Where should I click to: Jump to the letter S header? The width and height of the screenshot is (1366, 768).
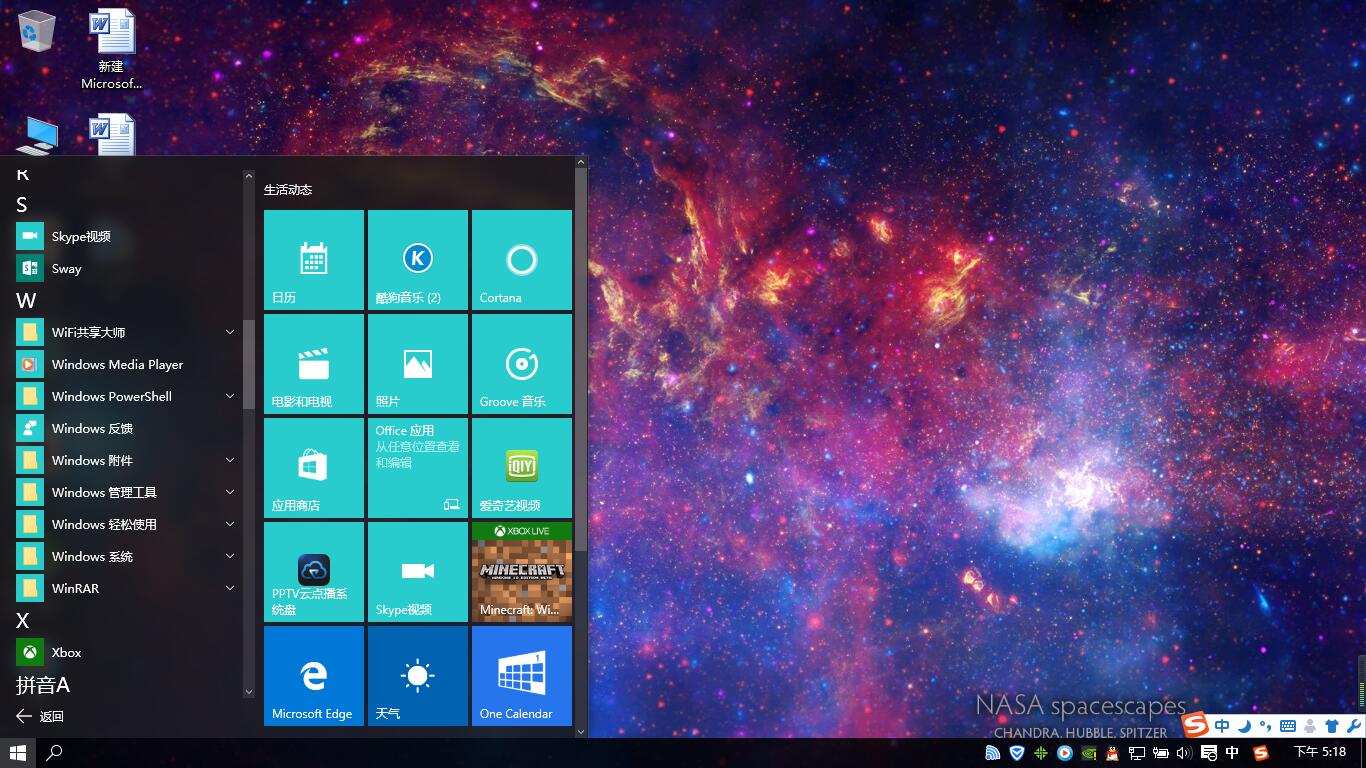click(22, 205)
